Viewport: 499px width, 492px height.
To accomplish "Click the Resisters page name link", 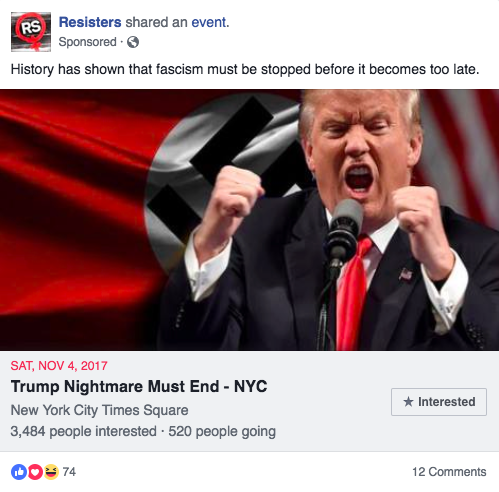I will 90,22.
